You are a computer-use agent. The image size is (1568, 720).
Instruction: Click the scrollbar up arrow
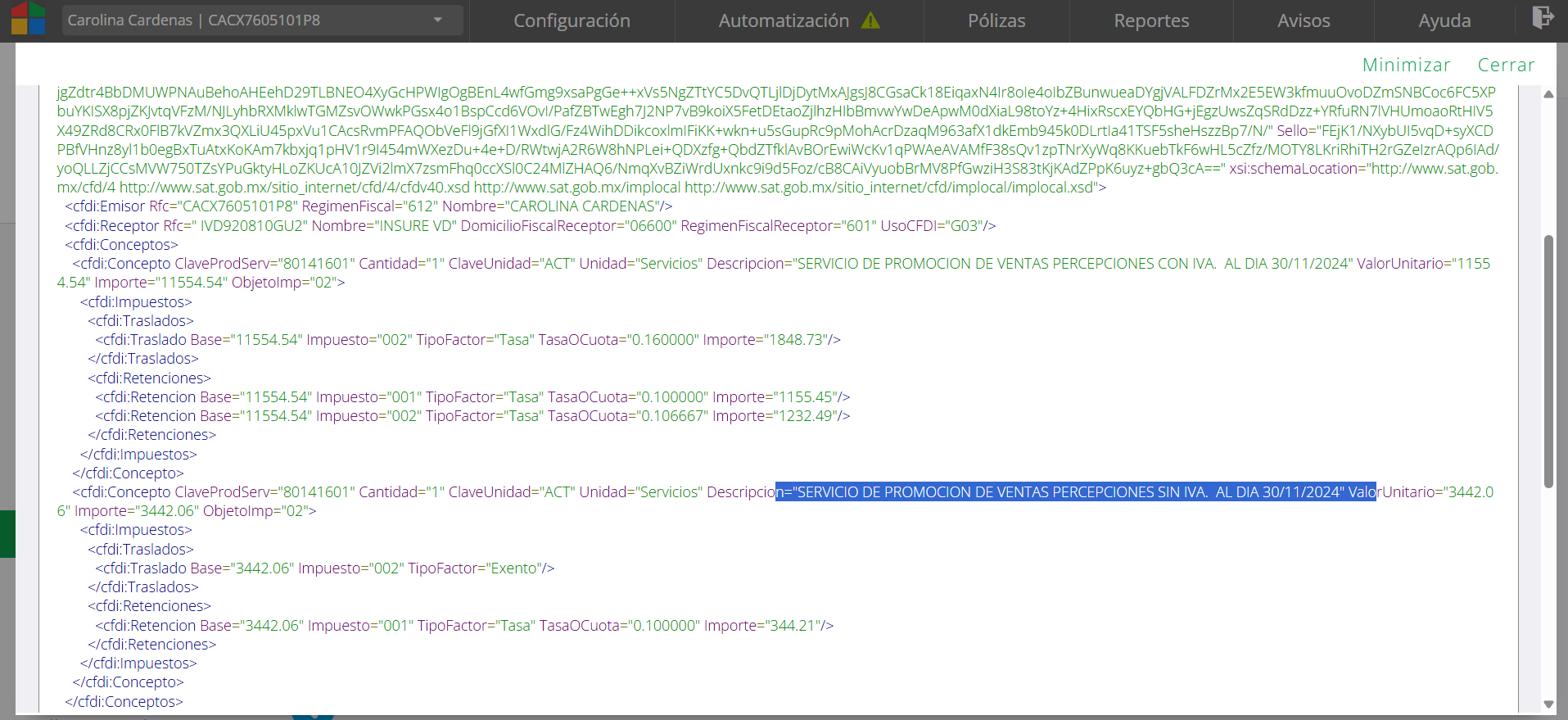(x=1548, y=94)
